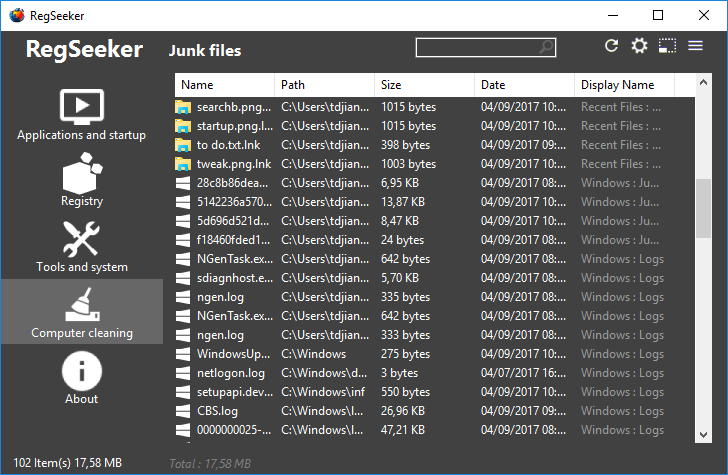Click the 3 bytes size cell
The width and height of the screenshot is (728, 475).
pos(399,373)
